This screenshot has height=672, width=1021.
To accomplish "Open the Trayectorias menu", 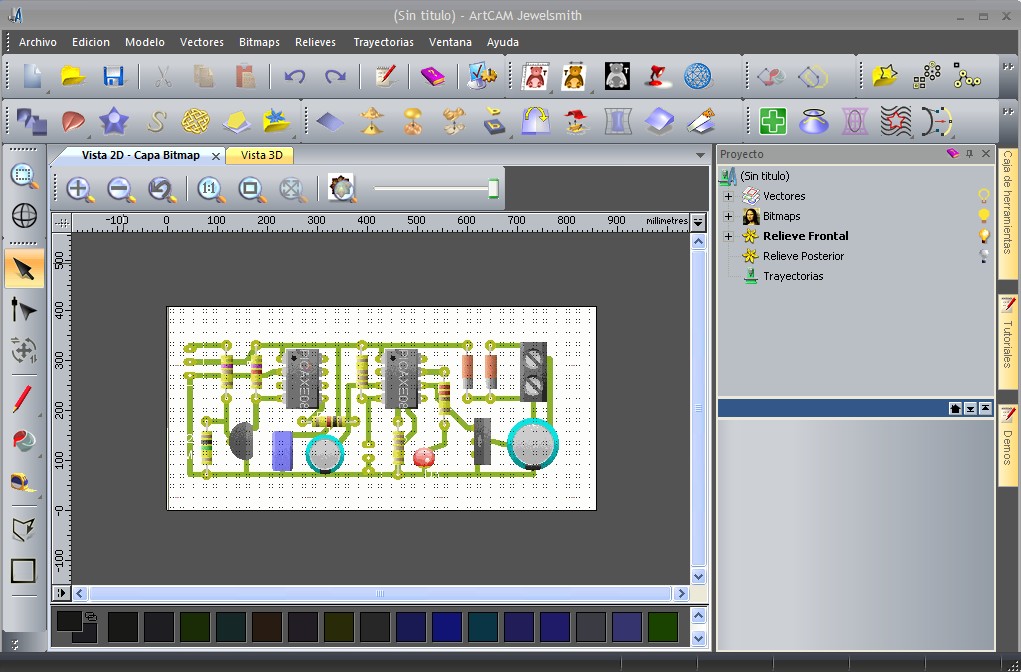I will point(384,42).
